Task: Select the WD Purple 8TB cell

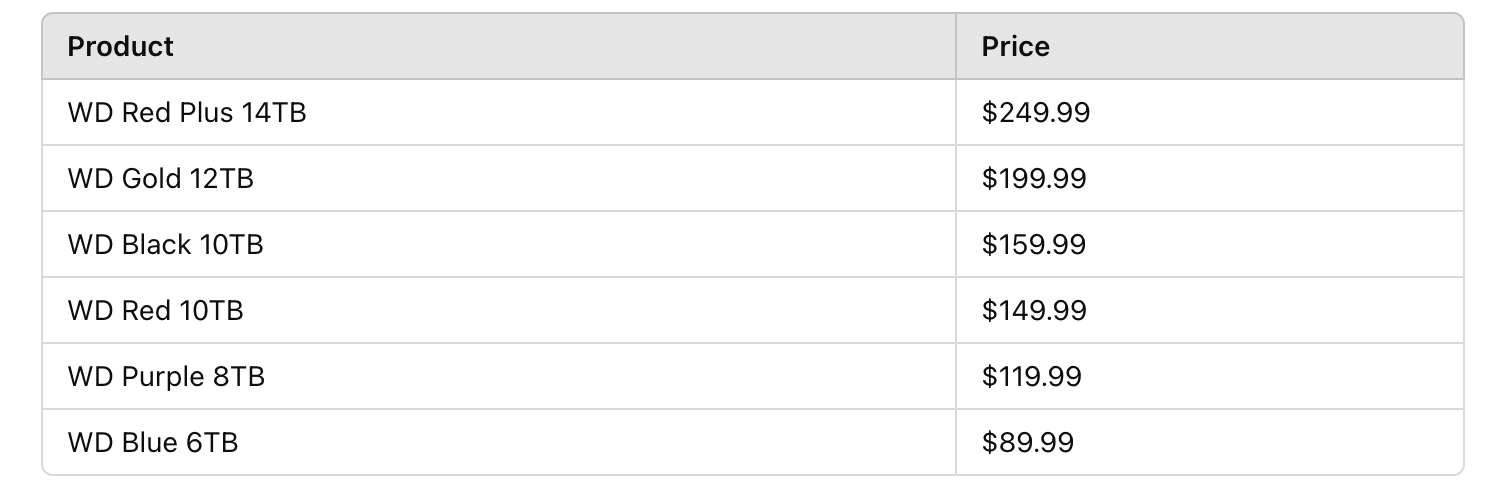Action: click(499, 376)
